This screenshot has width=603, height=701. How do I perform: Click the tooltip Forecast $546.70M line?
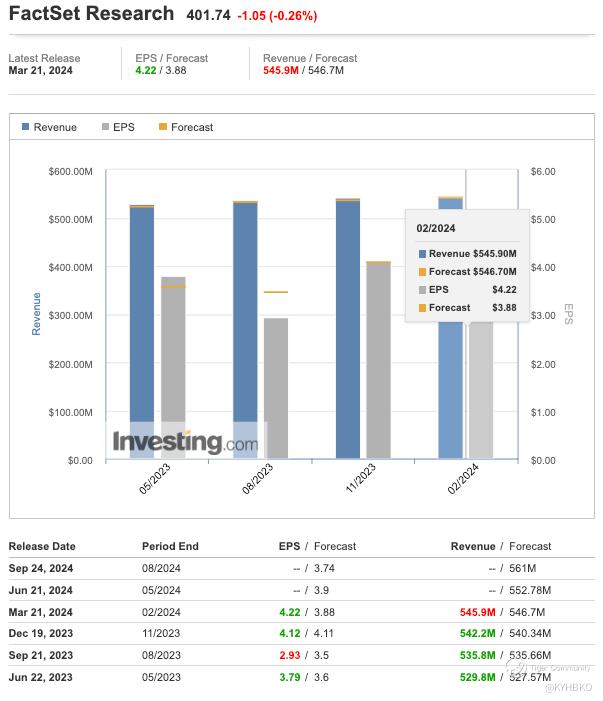pyautogui.click(x=468, y=271)
